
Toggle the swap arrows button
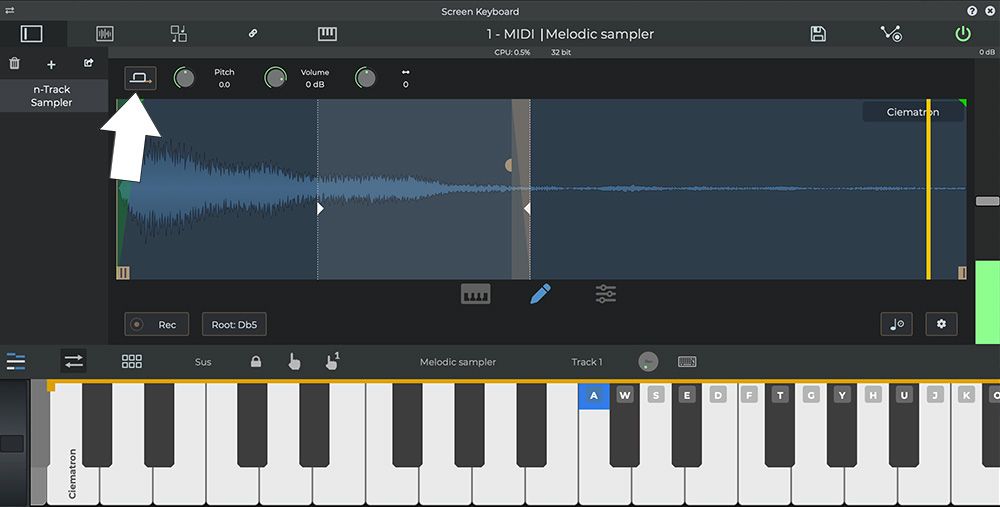point(74,362)
